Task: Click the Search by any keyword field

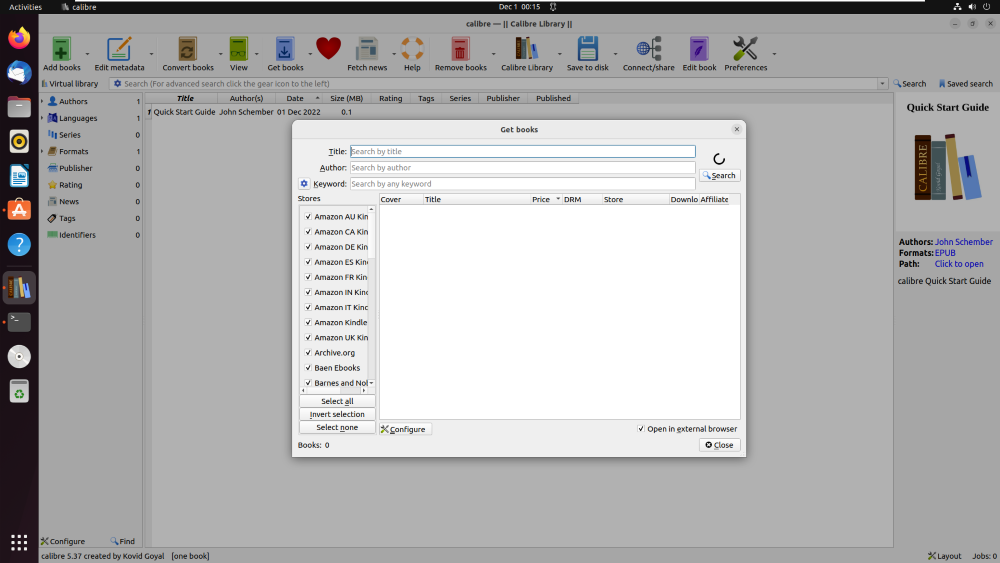Action: [522, 184]
